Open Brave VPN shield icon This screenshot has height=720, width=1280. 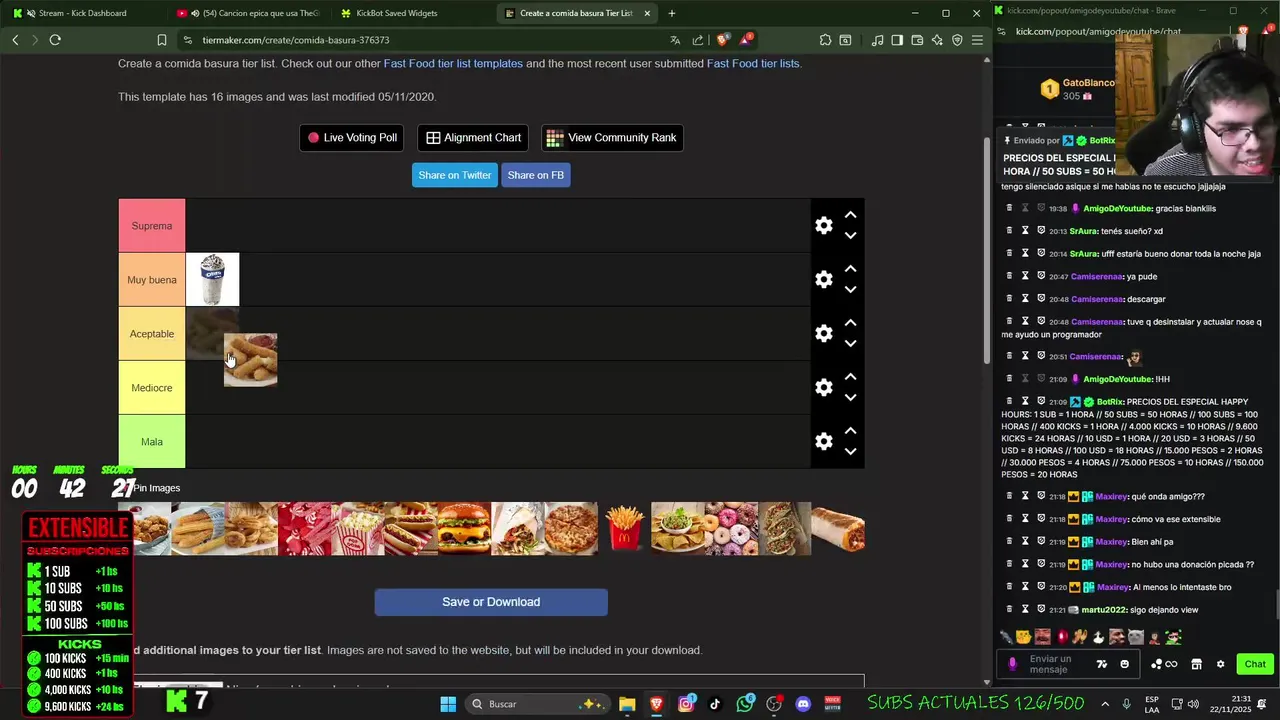click(957, 40)
